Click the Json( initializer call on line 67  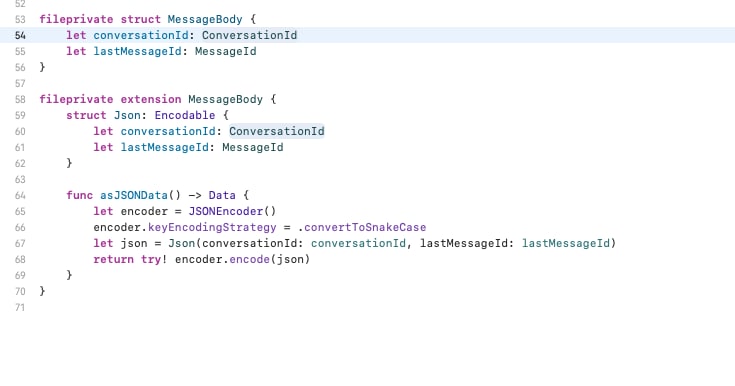(x=185, y=243)
